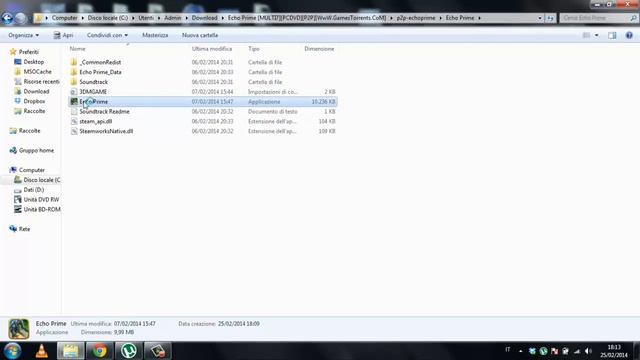Click Nuova cartella in the toolbar
The height and width of the screenshot is (360, 640).
(200, 35)
